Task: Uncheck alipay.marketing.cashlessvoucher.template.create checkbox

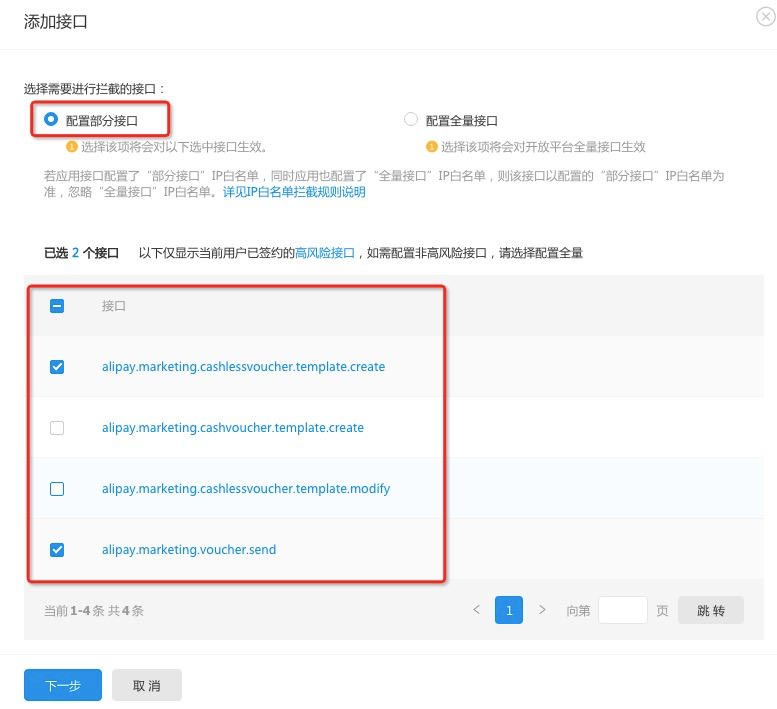Action: pos(57,367)
